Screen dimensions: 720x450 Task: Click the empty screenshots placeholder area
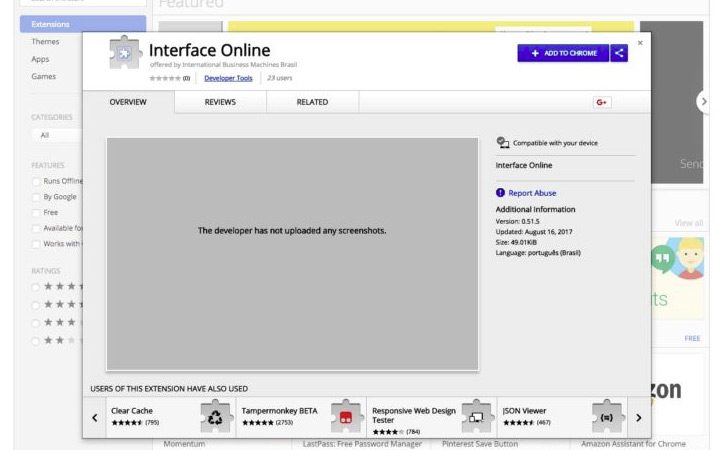pyautogui.click(x=292, y=254)
